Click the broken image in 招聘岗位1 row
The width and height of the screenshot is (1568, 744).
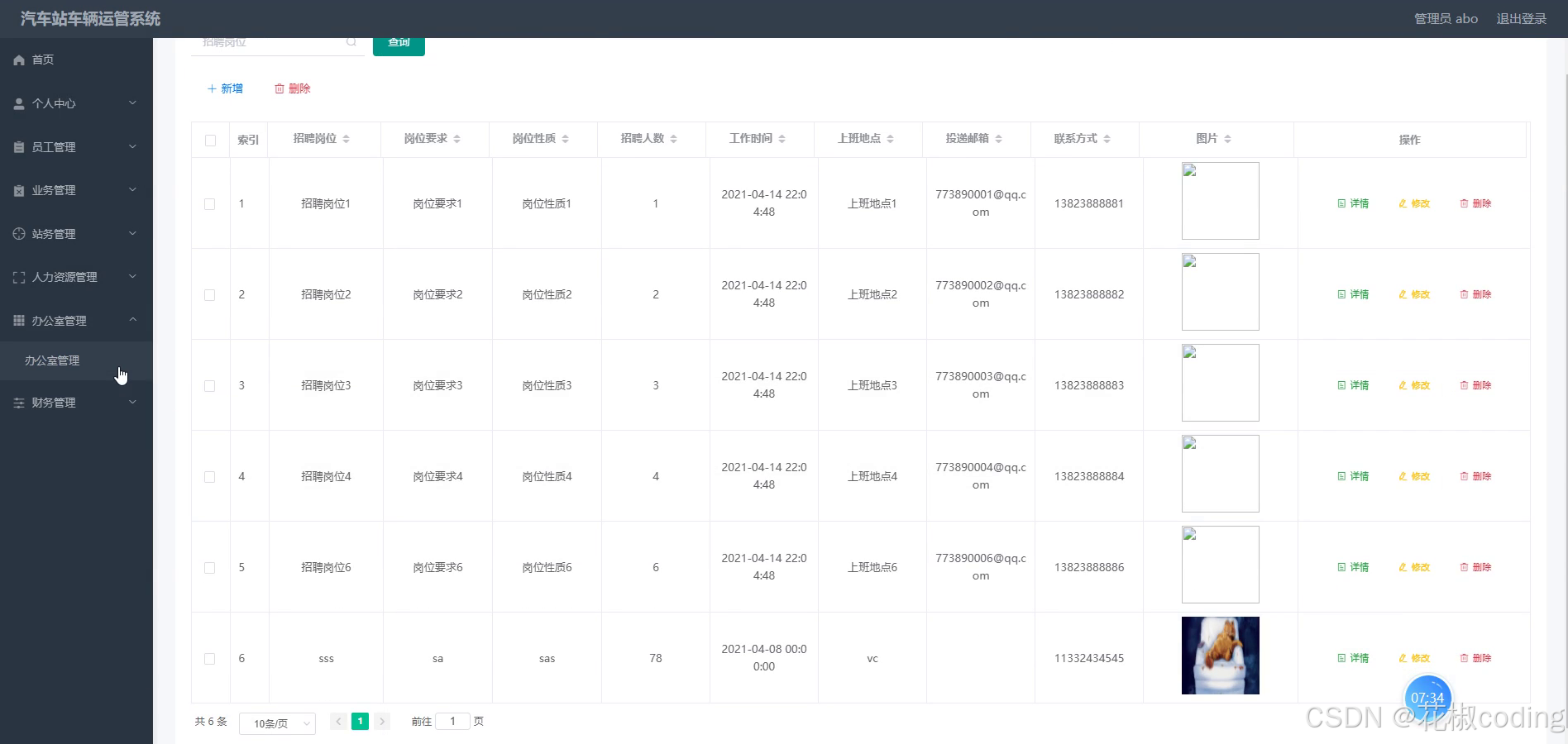coord(1221,201)
